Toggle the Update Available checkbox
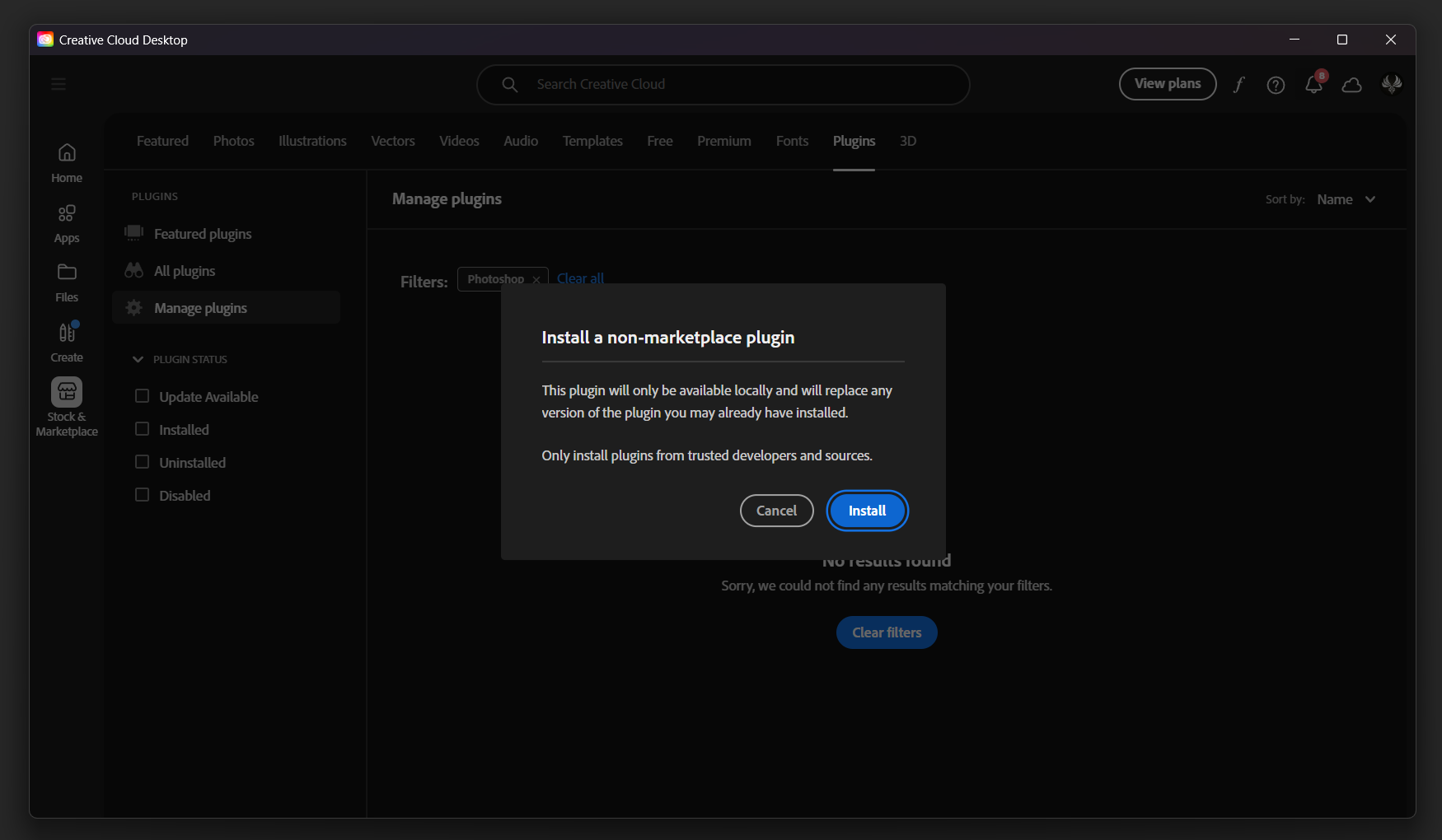The image size is (1442, 840). point(143,396)
